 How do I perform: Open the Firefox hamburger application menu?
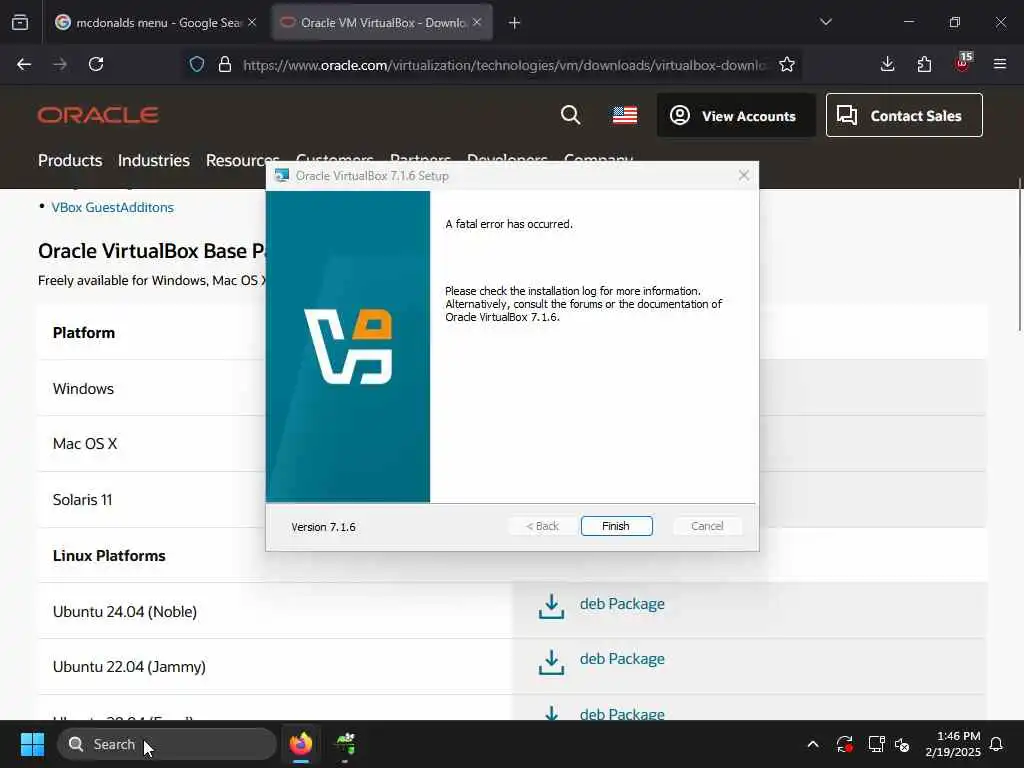tap(1000, 64)
